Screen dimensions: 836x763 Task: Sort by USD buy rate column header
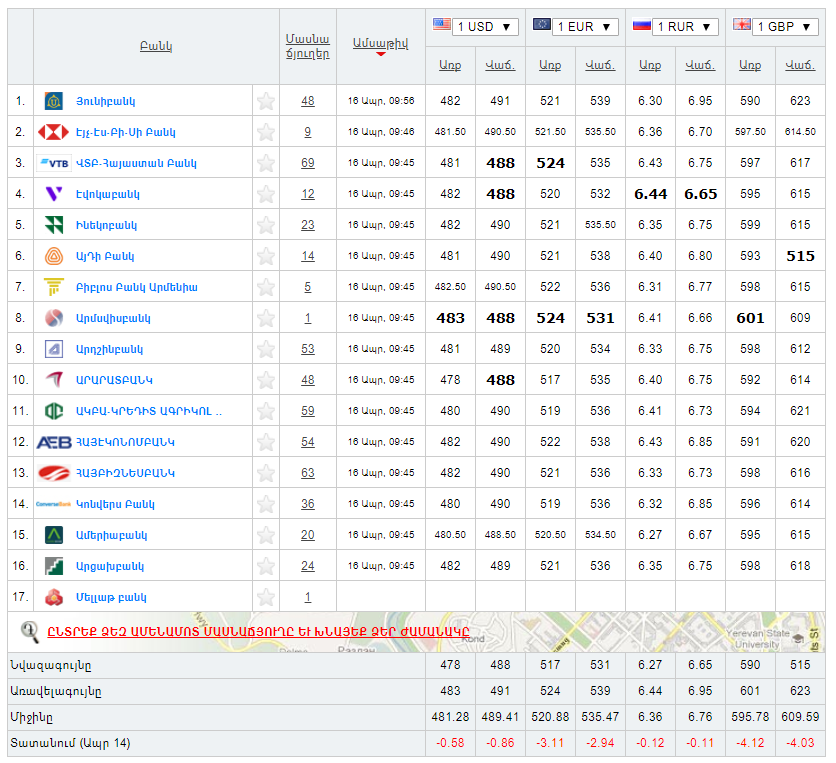point(450,65)
